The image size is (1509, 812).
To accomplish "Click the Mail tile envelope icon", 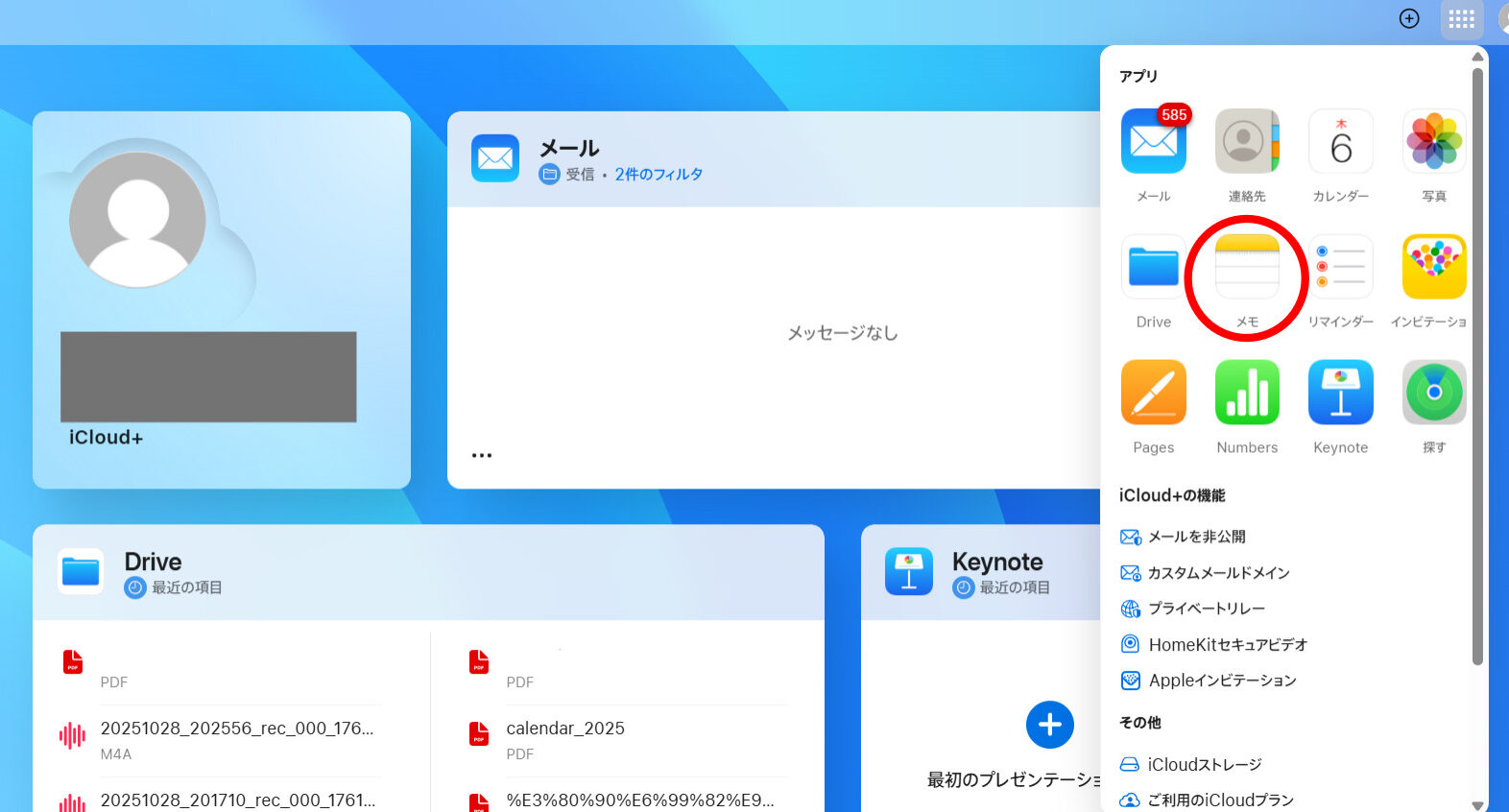I will point(495,158).
